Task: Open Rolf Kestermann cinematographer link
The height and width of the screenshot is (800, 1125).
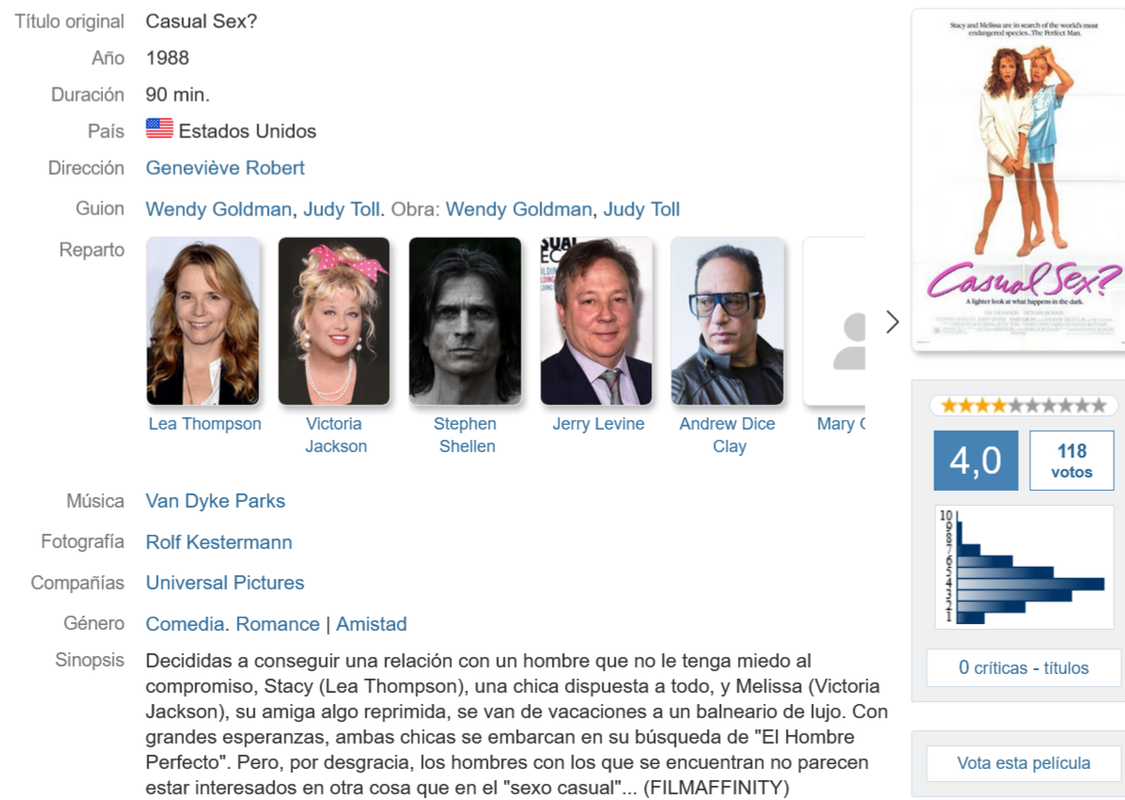Action: (x=219, y=542)
